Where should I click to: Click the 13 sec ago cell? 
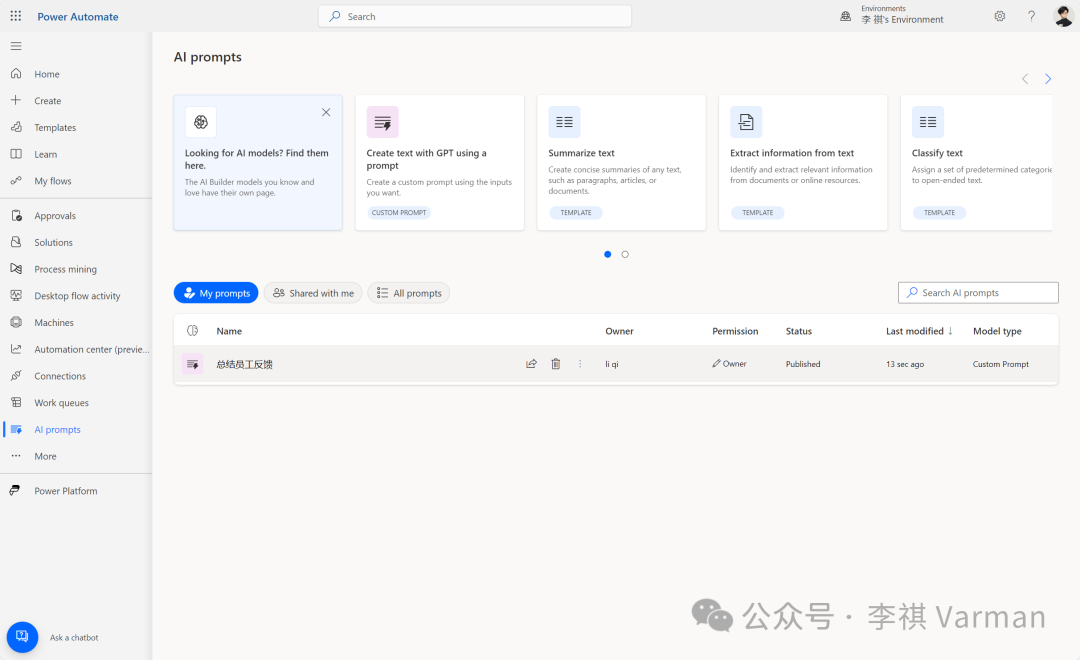[x=905, y=364]
